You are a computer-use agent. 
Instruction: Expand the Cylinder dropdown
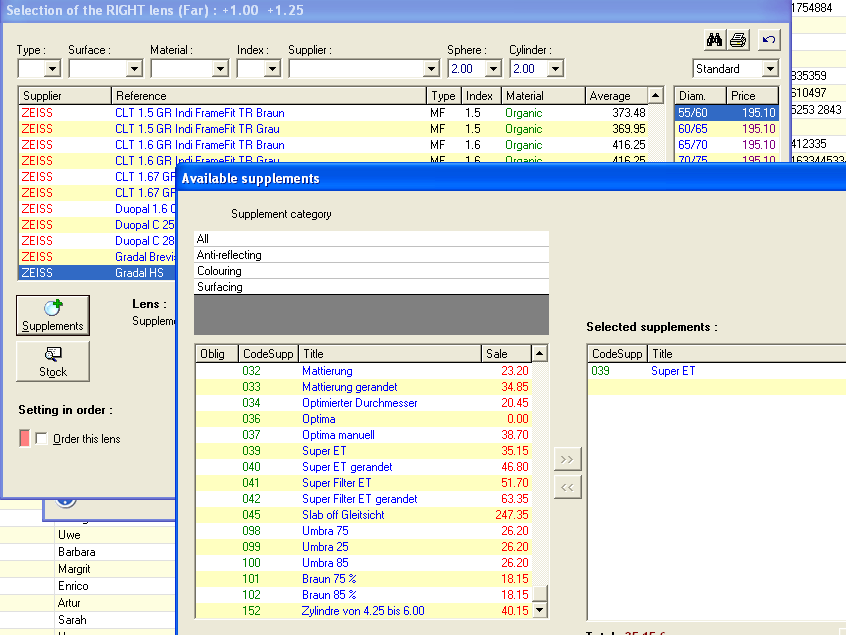pos(554,69)
